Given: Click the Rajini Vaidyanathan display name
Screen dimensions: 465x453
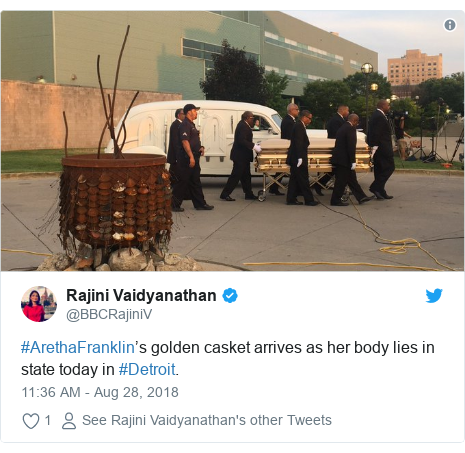Looking at the screenshot, I should coord(141,295).
